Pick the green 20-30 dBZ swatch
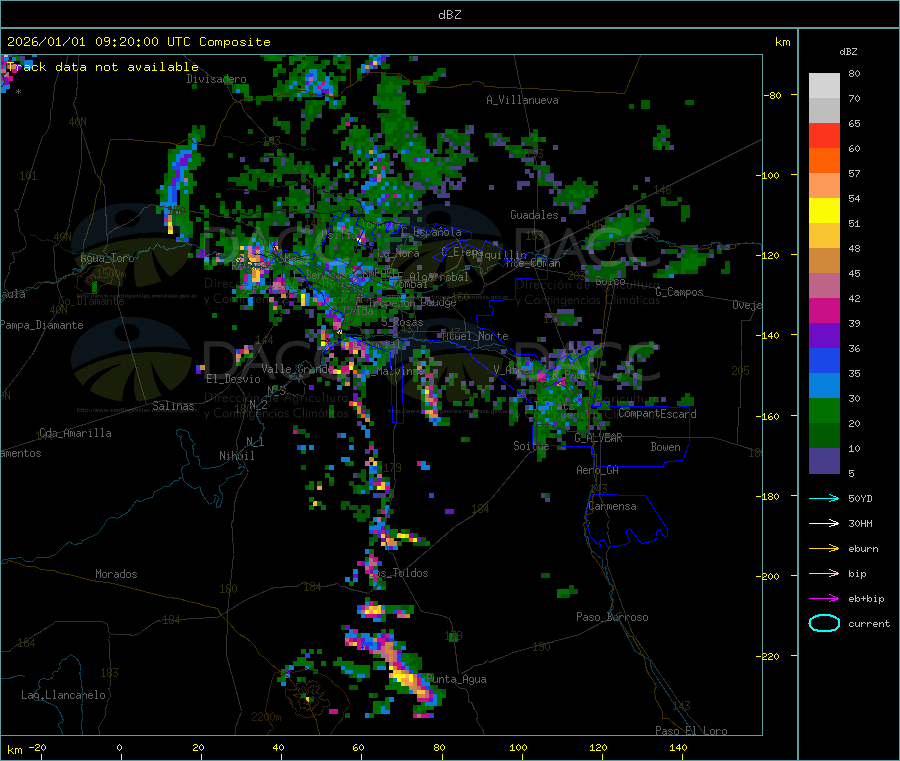 click(824, 411)
